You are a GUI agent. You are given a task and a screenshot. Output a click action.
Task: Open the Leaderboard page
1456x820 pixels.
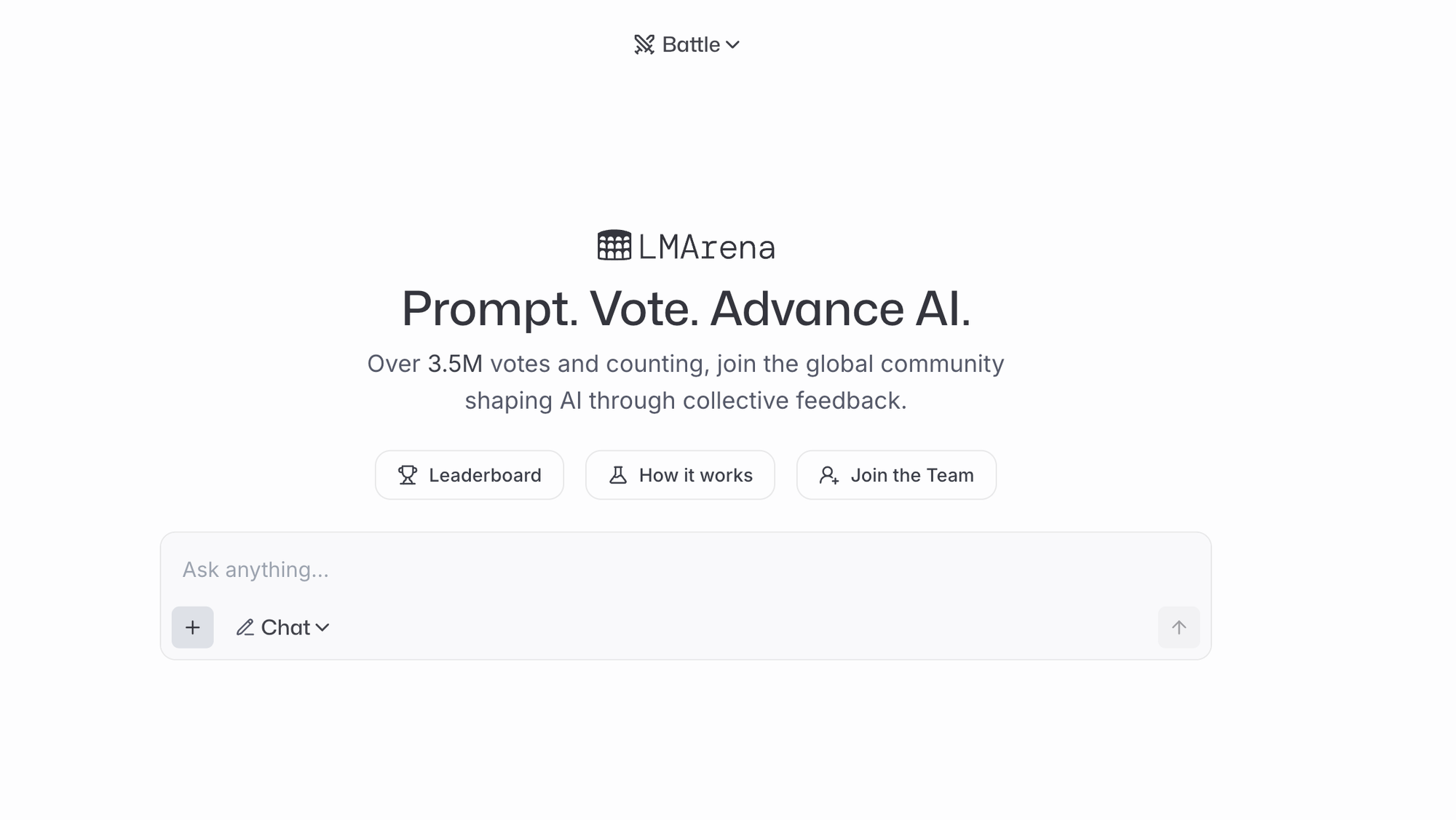(x=470, y=475)
